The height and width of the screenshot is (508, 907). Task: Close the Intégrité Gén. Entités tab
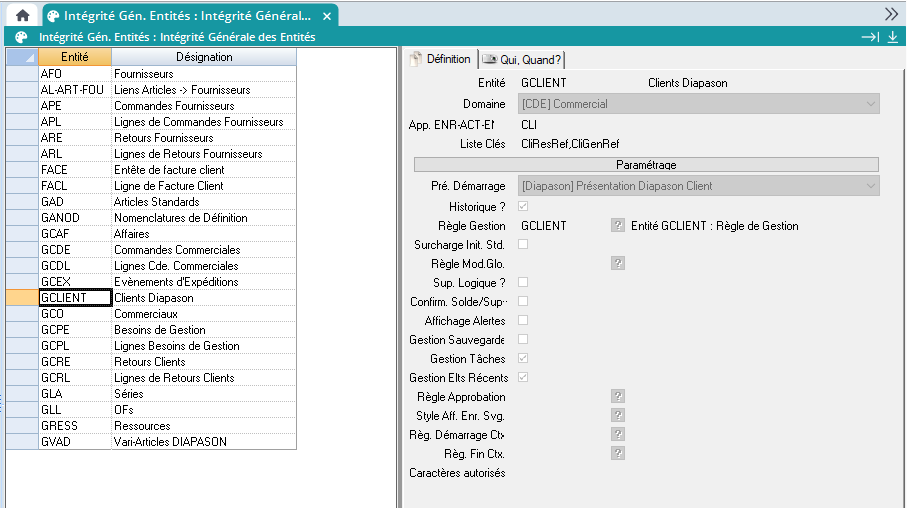tap(325, 16)
